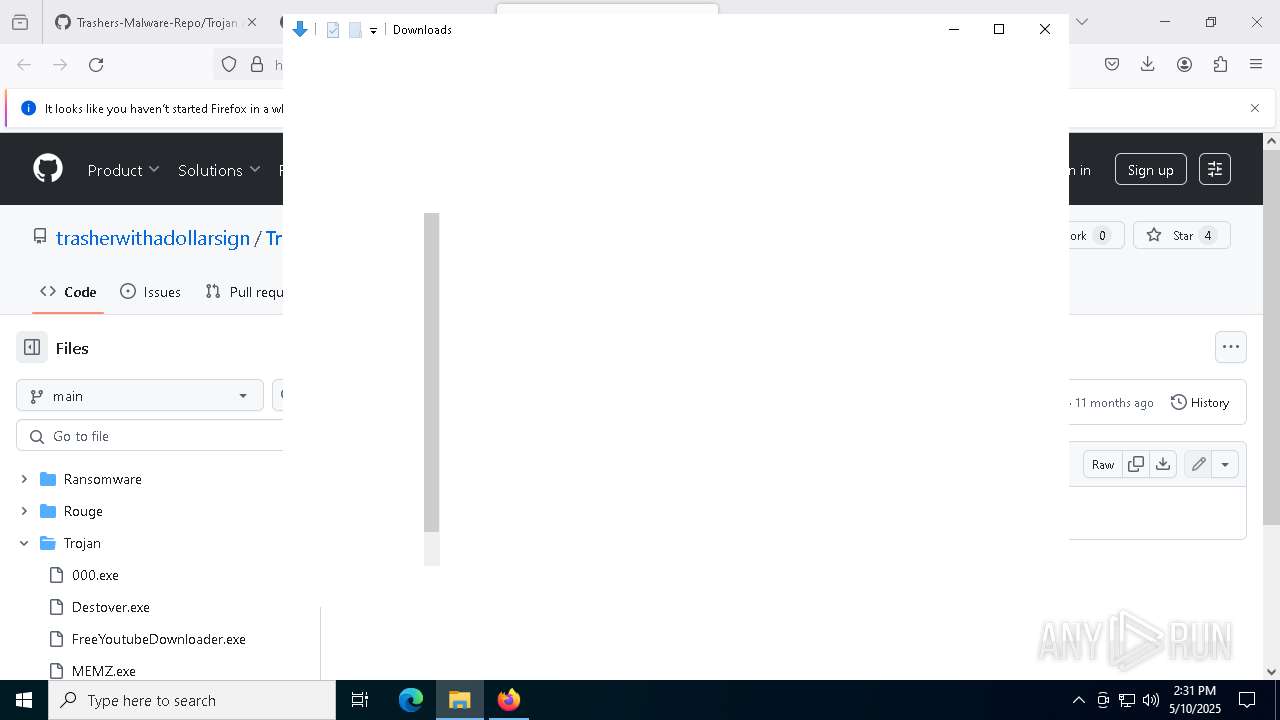Save page to Pocket in Firefox
Screen dimensions: 1280x720
(1112, 64)
